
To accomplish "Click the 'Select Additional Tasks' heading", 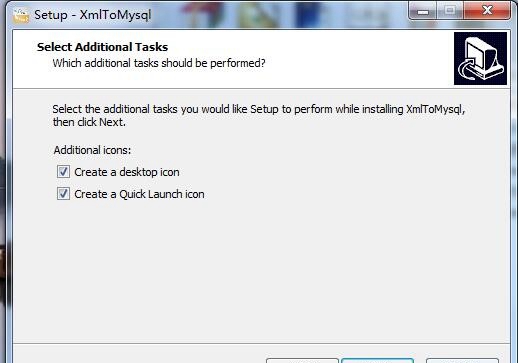I will point(102,47).
